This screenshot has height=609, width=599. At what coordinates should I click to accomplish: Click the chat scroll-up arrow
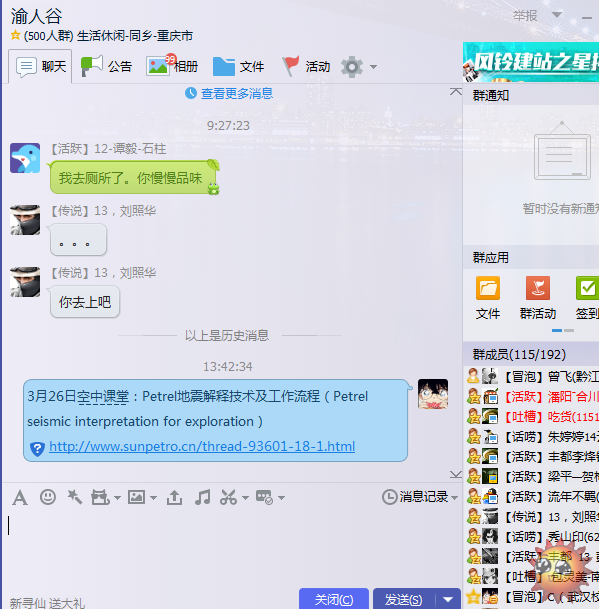(455, 92)
